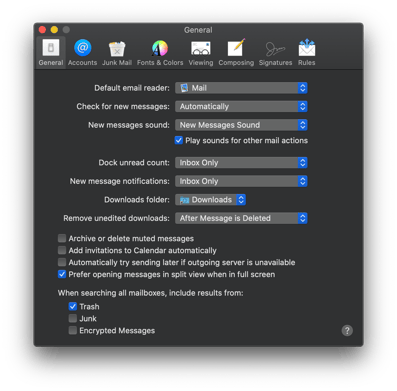The height and width of the screenshot is (391, 397).
Task: Open the Accounts preferences icon
Action: coord(82,52)
